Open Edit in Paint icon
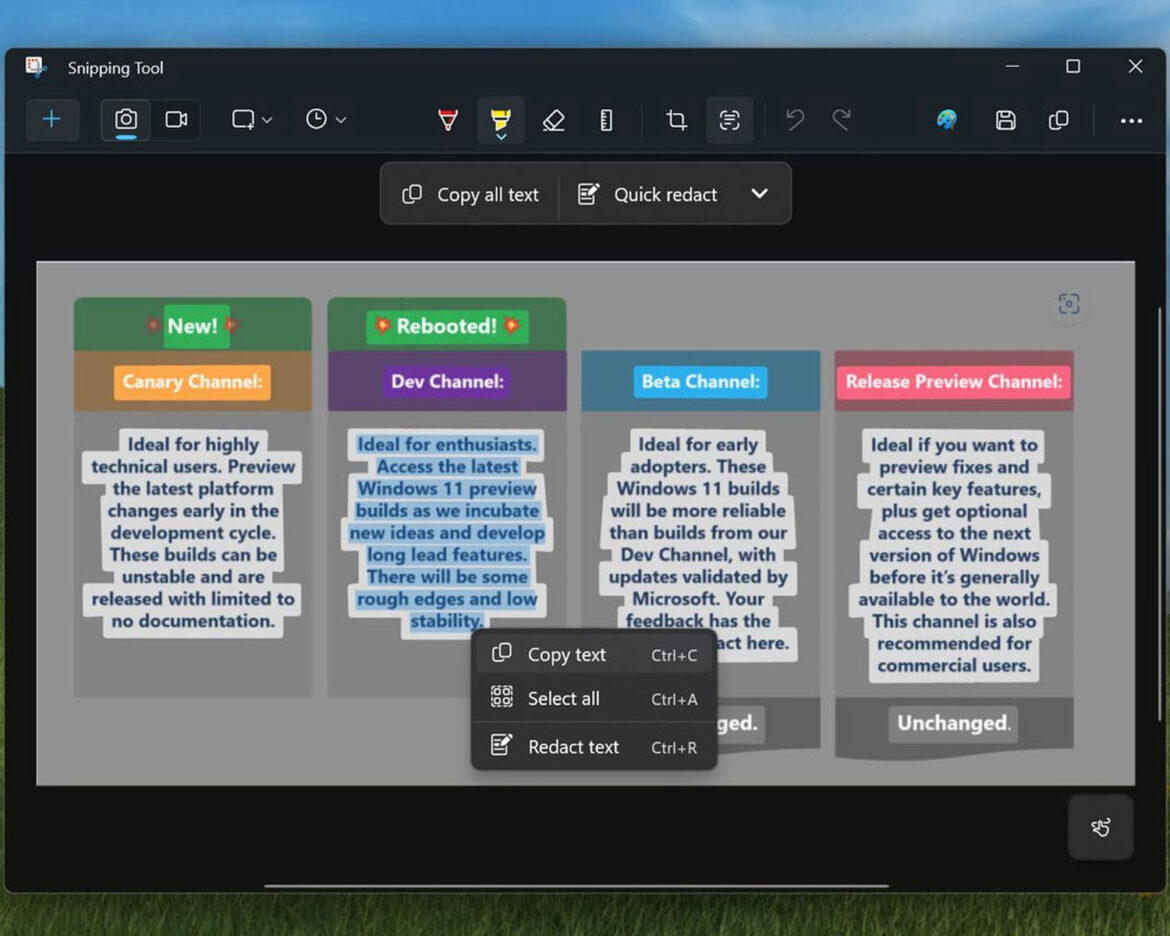This screenshot has width=1170, height=936. 947,120
